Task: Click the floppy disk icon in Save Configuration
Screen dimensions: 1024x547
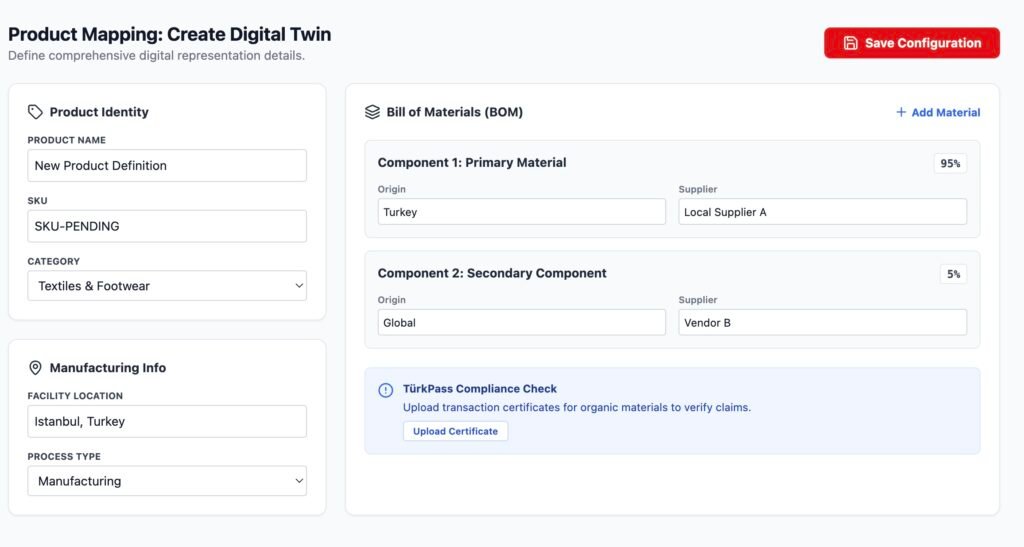Action: click(851, 43)
